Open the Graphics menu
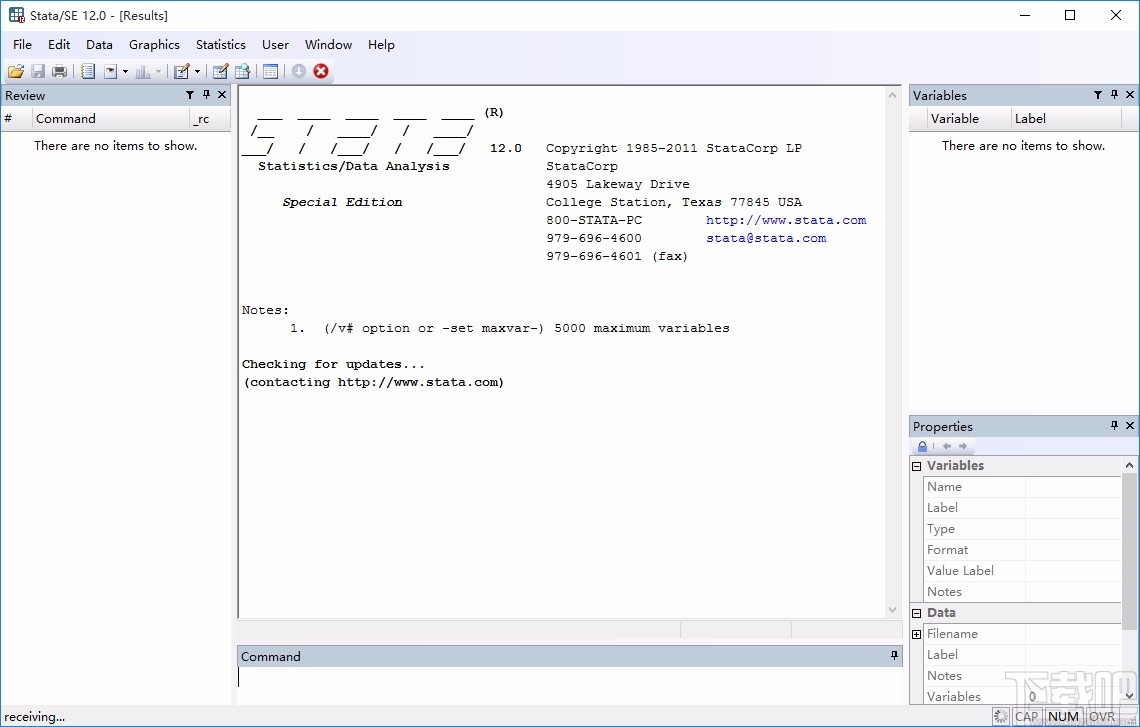 pyautogui.click(x=154, y=44)
